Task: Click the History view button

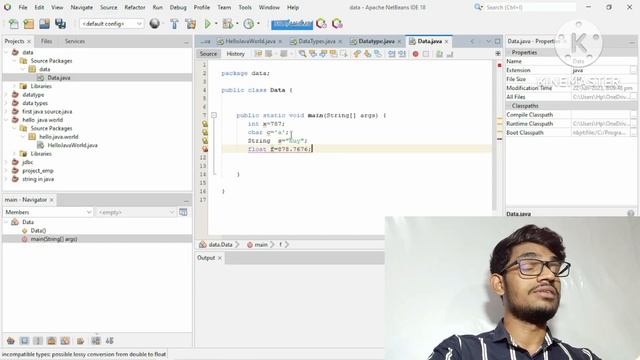Action: click(x=236, y=54)
